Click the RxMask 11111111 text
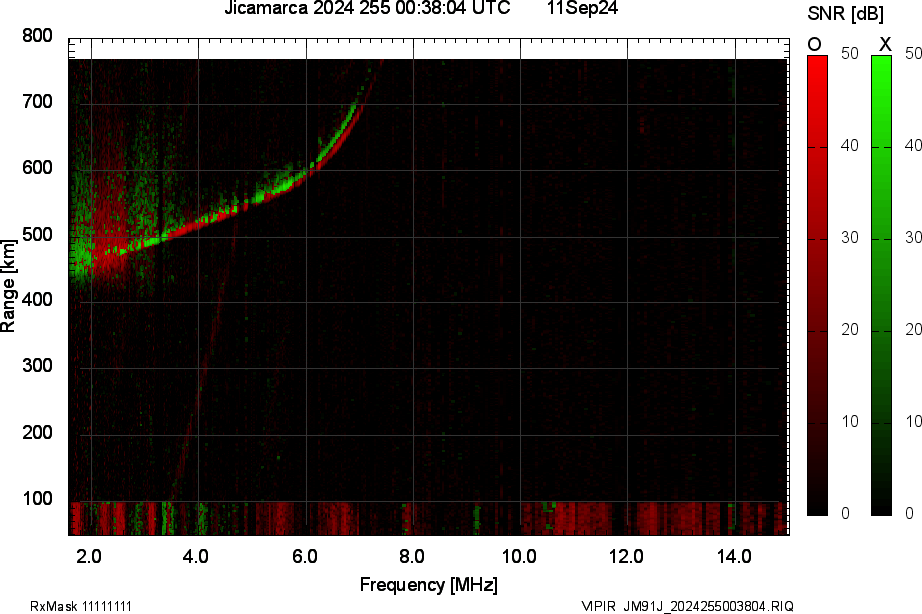This screenshot has width=922, height=614. (81, 606)
